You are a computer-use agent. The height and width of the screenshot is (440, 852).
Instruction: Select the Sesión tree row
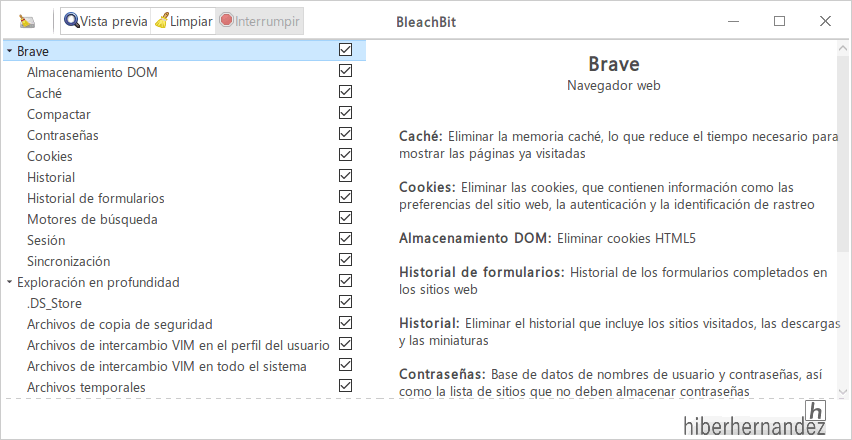(x=184, y=241)
